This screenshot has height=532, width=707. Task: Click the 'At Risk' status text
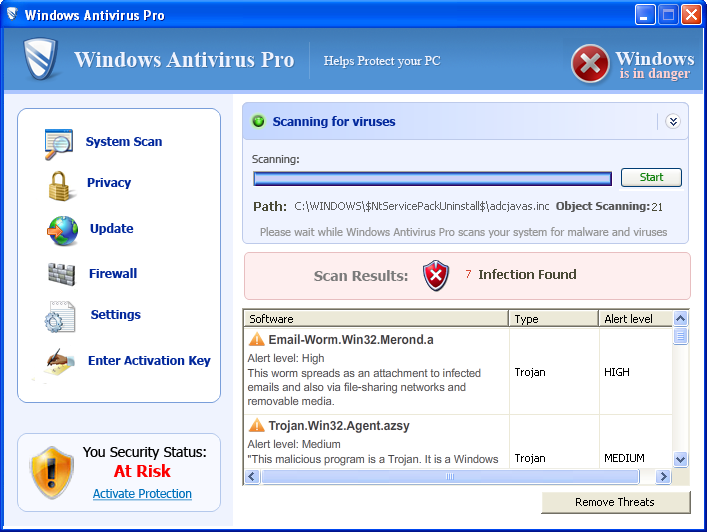142,471
